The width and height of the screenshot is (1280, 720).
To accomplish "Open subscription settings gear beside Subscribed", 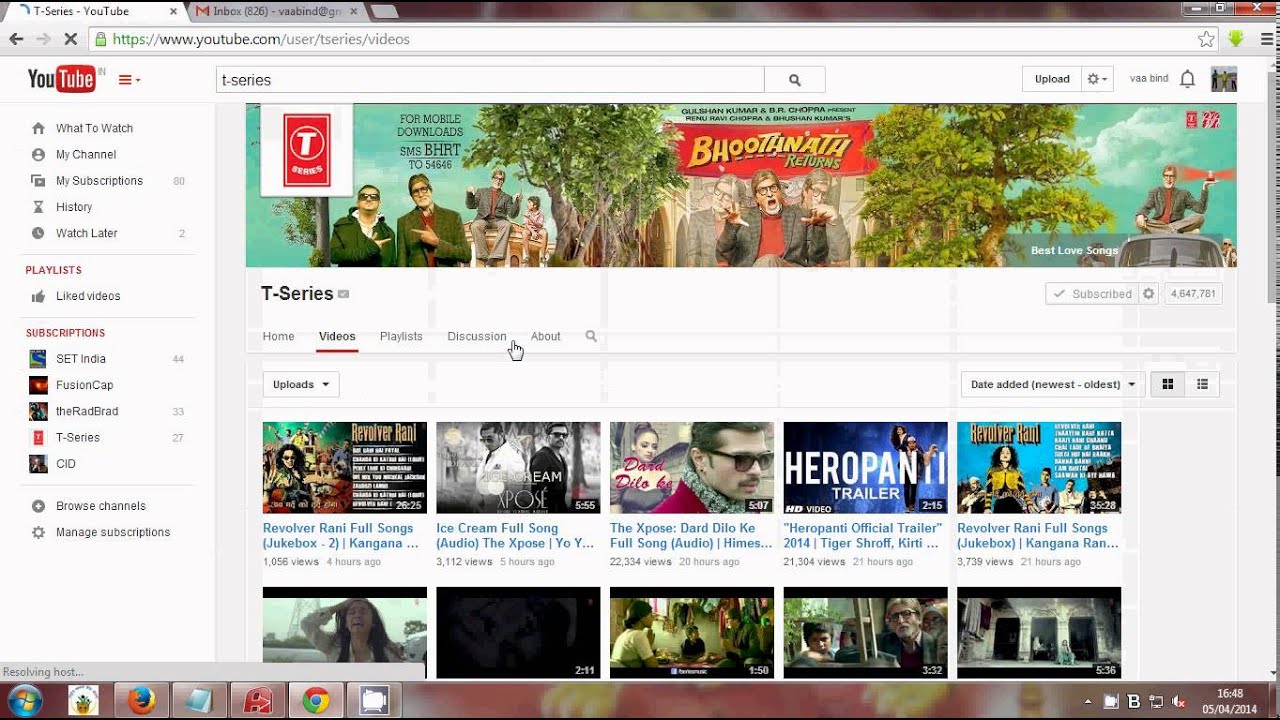I will click(x=1149, y=294).
